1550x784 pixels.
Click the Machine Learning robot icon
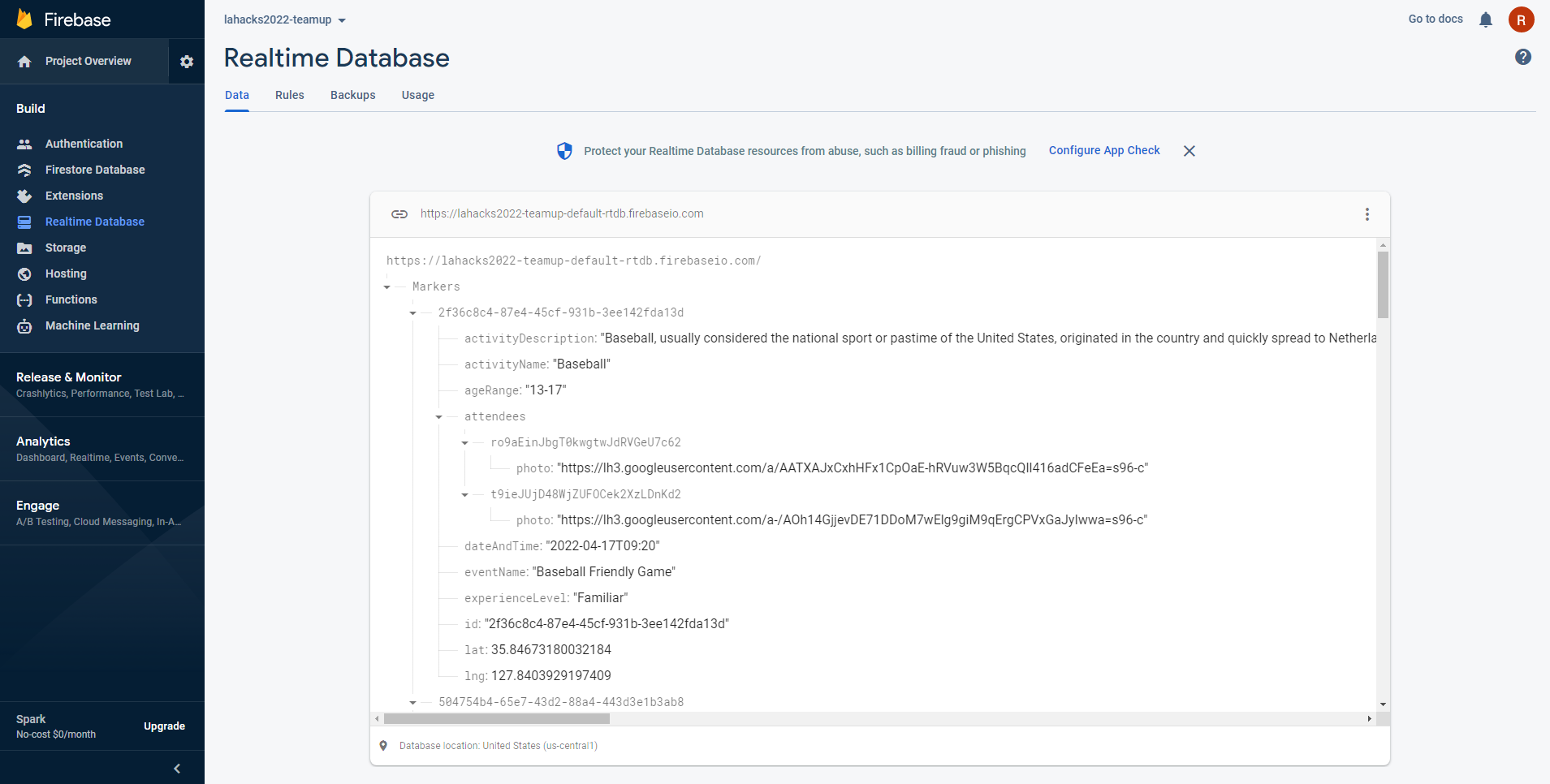coord(25,326)
